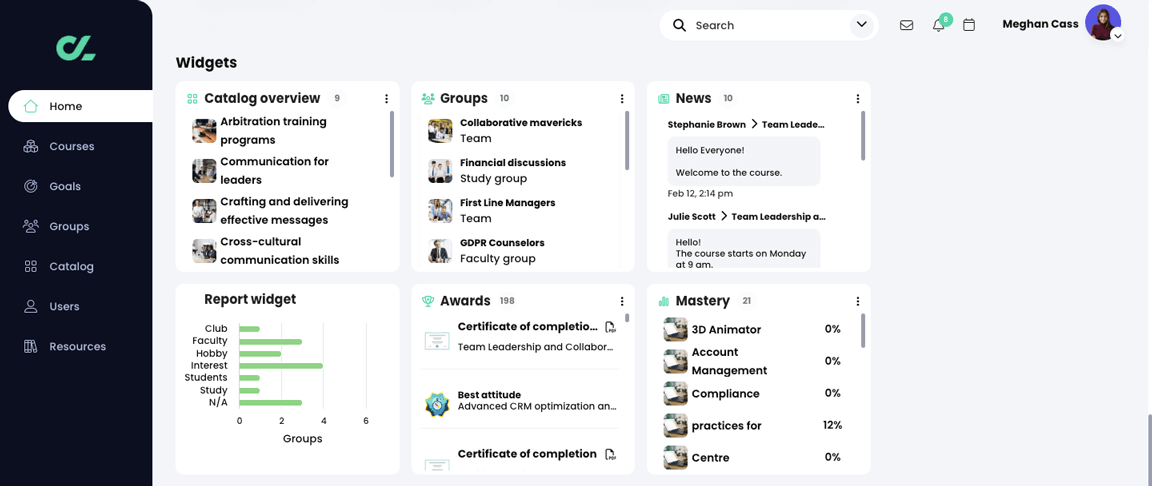Click the Groups widget people icon
This screenshot has width=1152, height=486.
click(x=428, y=98)
